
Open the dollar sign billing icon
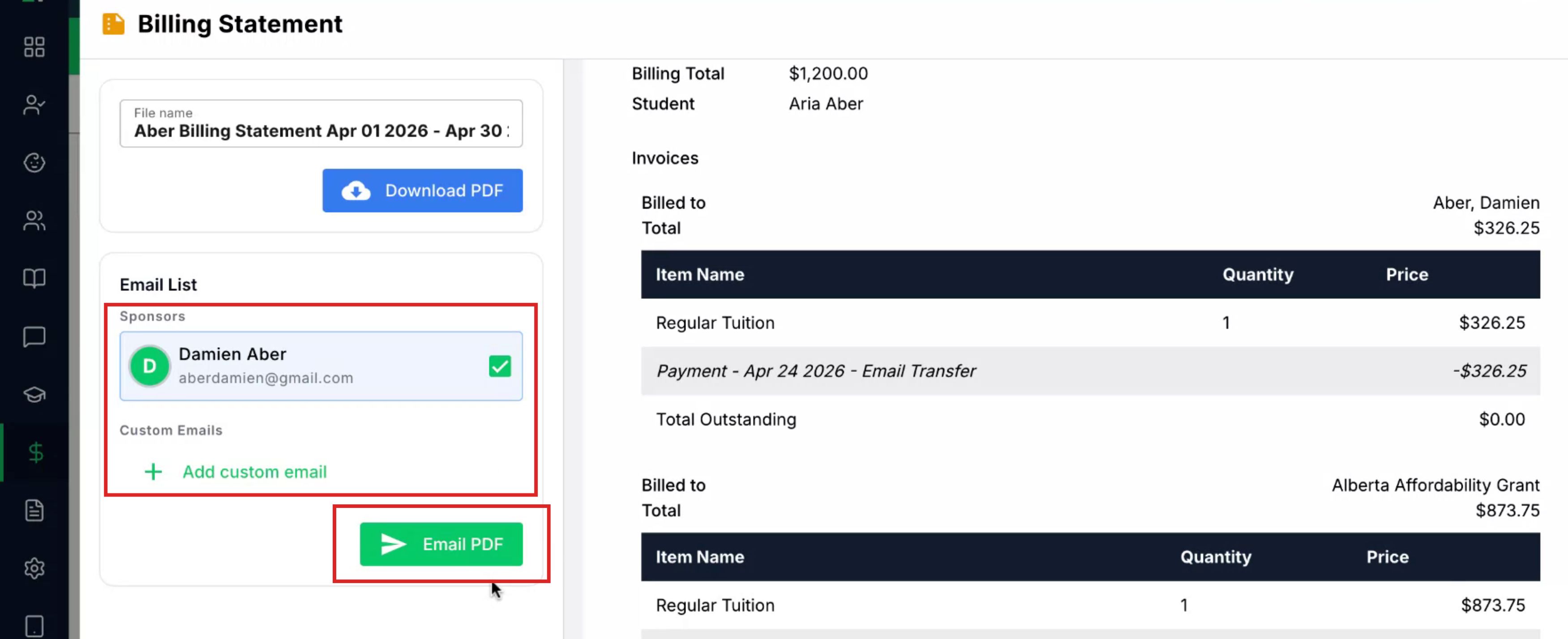coord(35,452)
